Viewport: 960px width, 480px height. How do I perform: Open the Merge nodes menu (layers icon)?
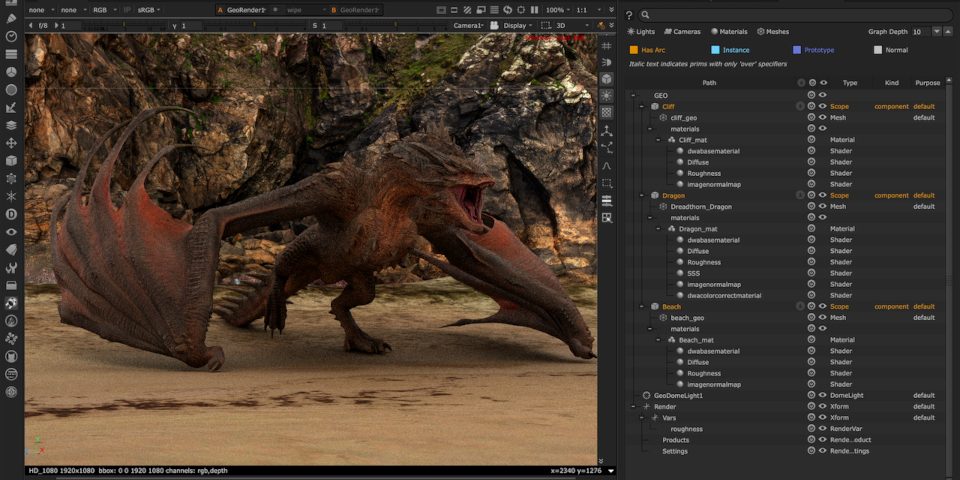click(11, 126)
